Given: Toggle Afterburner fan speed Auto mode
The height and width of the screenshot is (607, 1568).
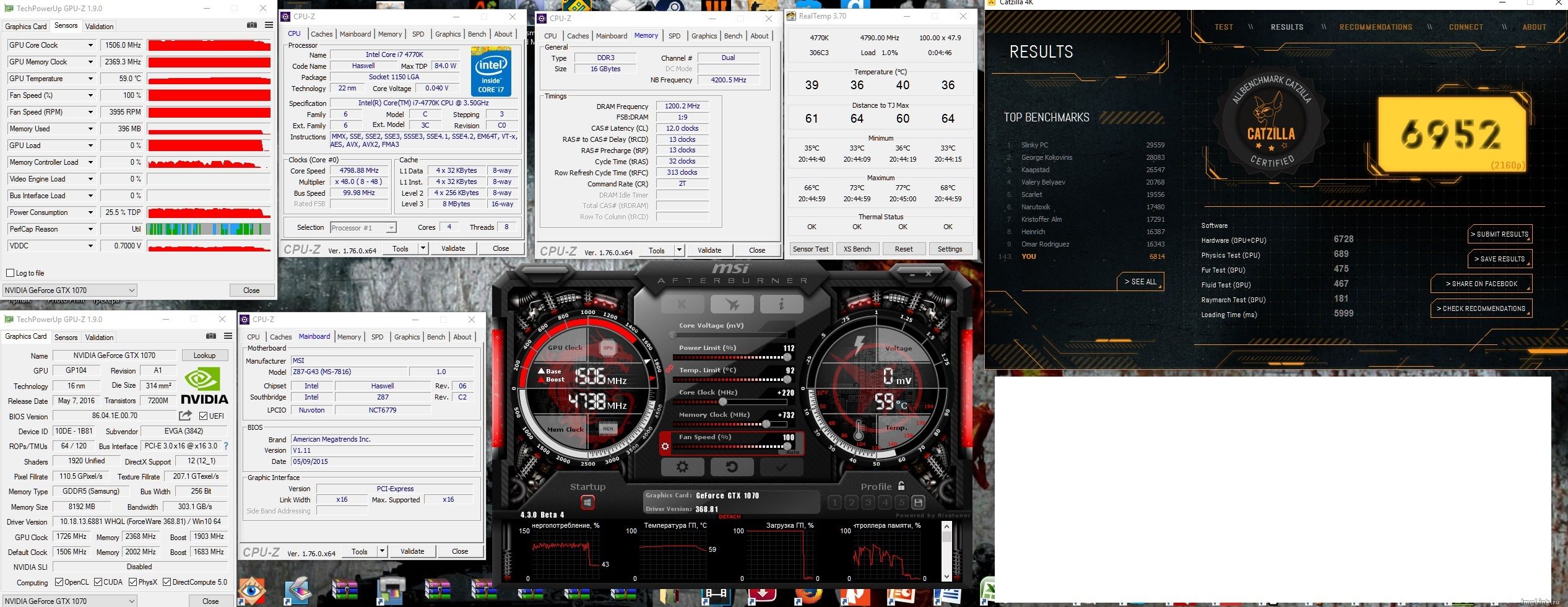Looking at the screenshot, I should coord(792,452).
